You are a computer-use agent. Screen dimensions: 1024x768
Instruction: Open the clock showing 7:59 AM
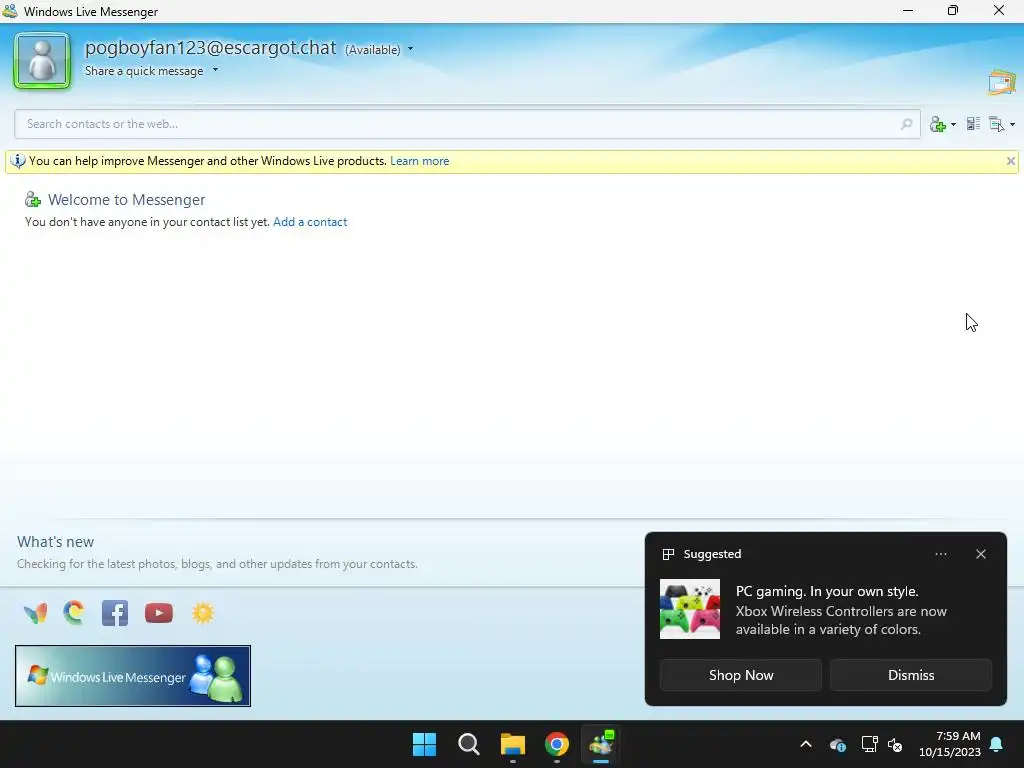[x=950, y=744]
